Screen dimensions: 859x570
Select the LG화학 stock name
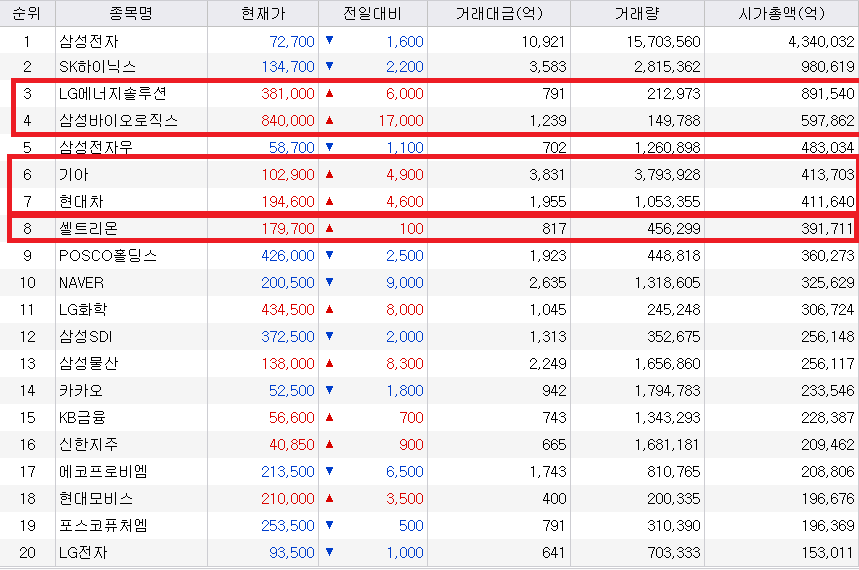82,309
